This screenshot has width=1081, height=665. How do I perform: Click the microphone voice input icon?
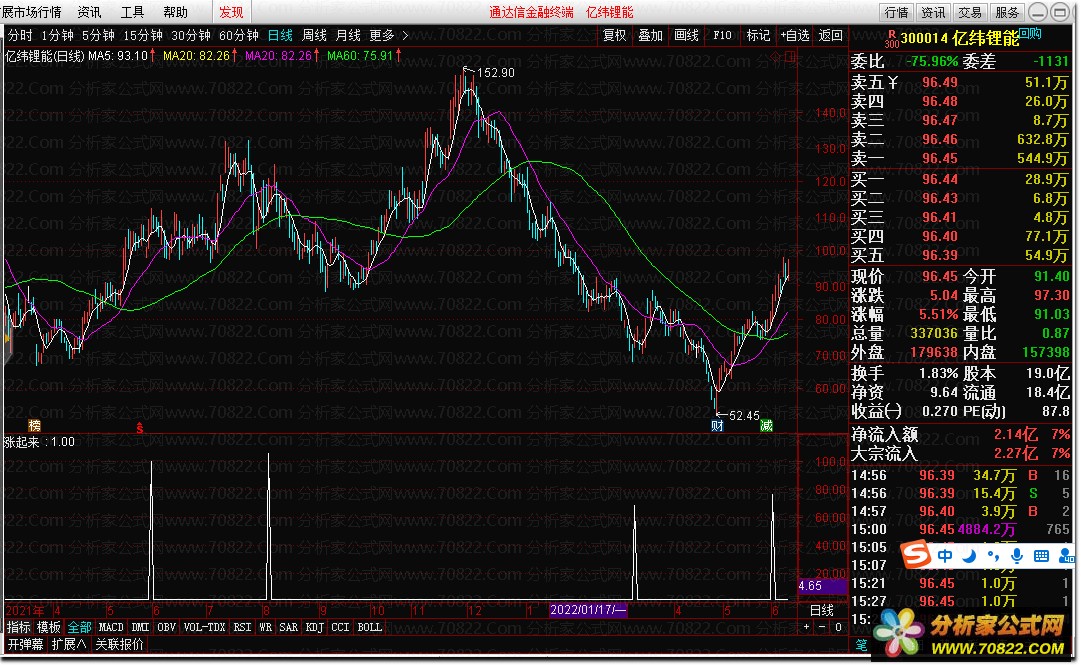1016,555
